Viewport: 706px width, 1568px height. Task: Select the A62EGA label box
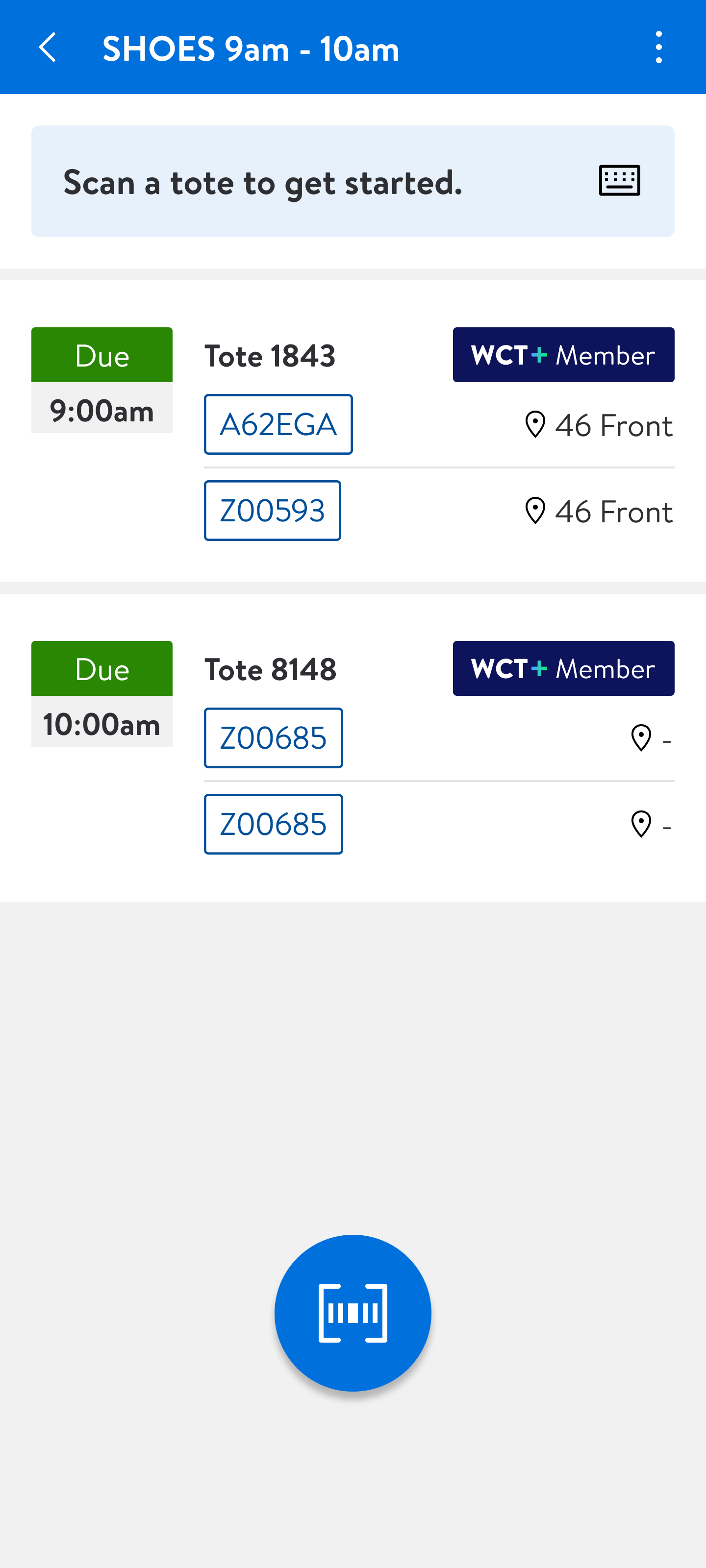[278, 424]
